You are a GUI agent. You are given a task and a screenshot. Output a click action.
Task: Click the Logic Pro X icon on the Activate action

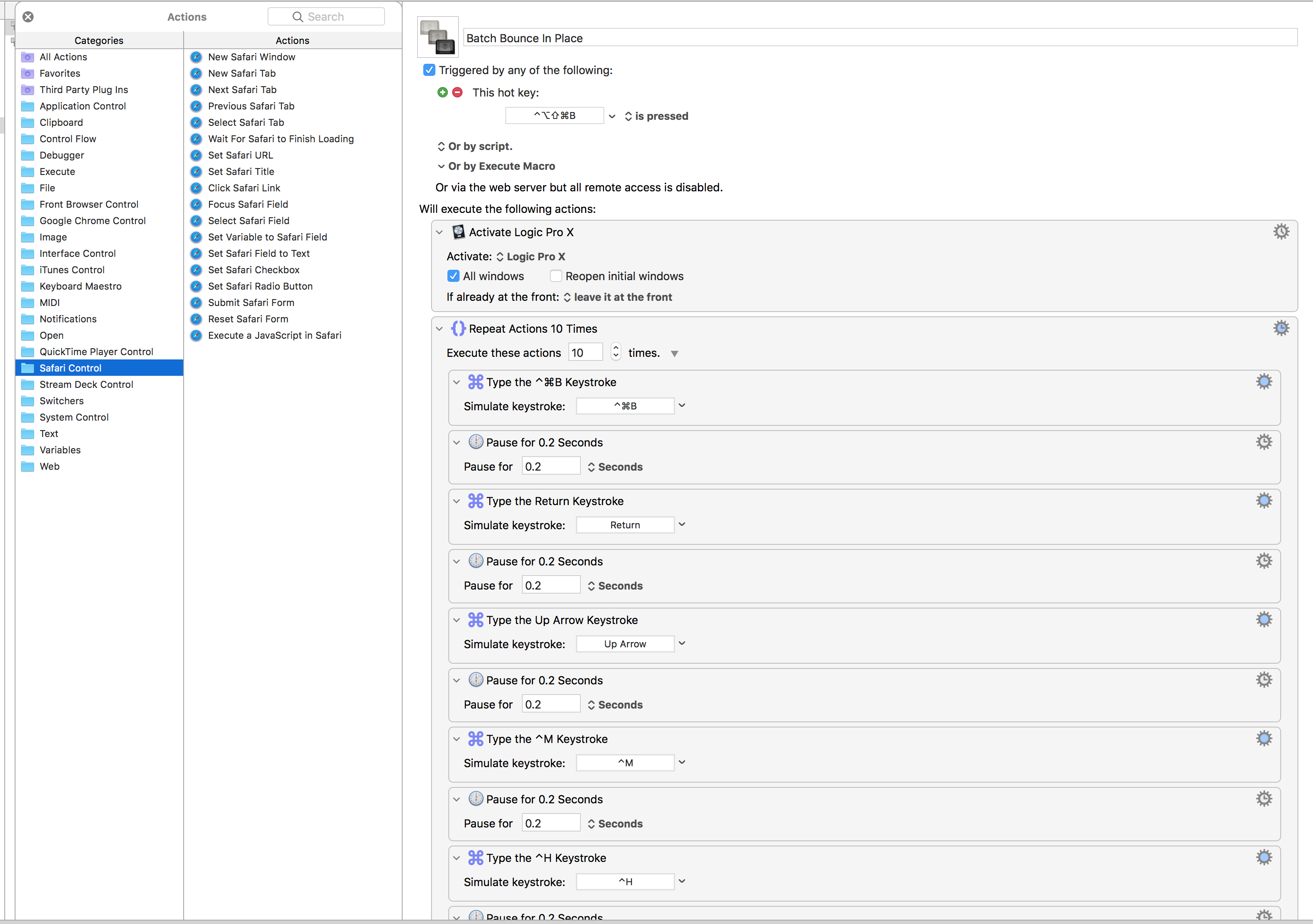pos(458,231)
